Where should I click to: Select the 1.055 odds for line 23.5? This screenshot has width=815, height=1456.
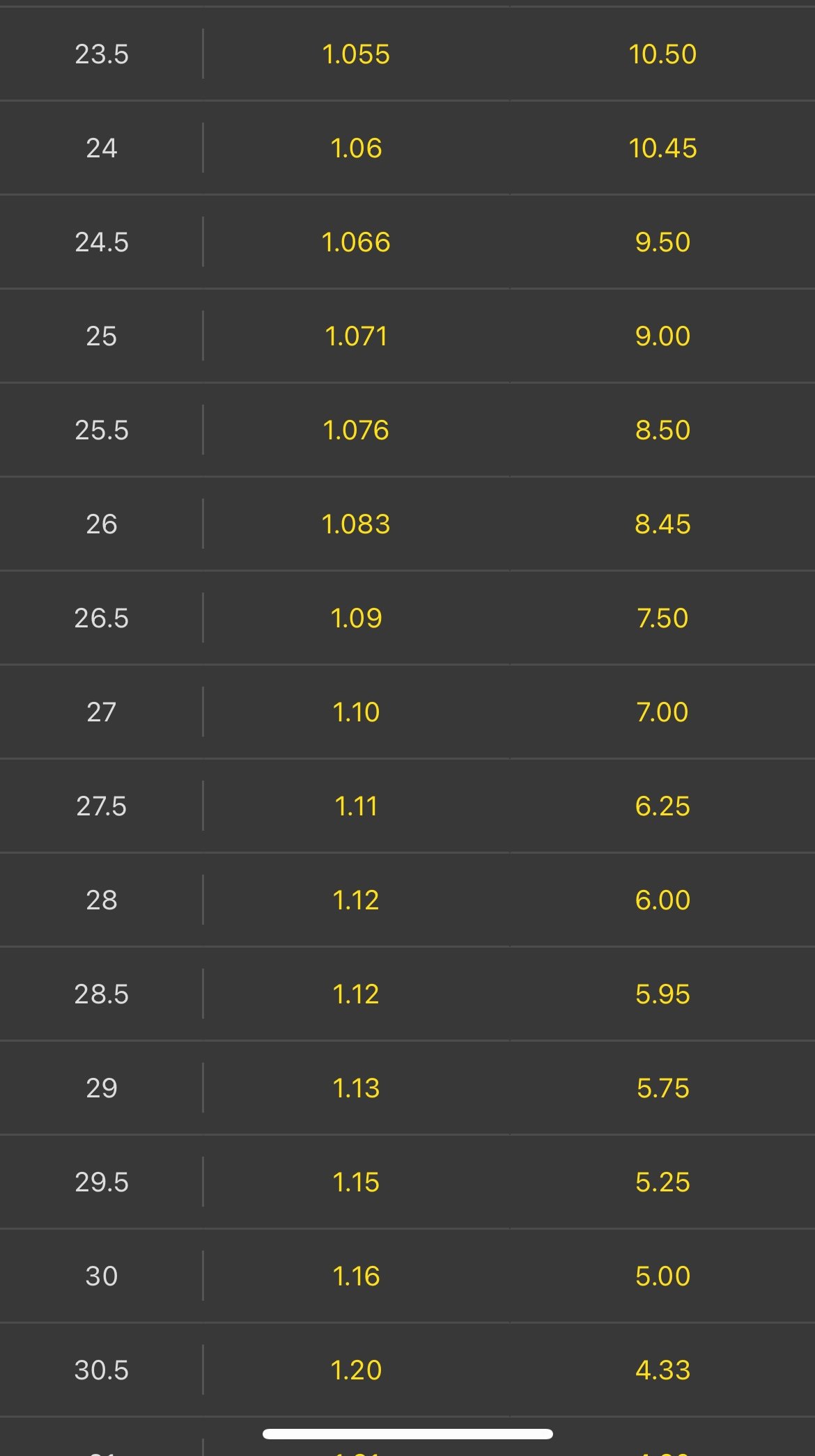click(356, 54)
